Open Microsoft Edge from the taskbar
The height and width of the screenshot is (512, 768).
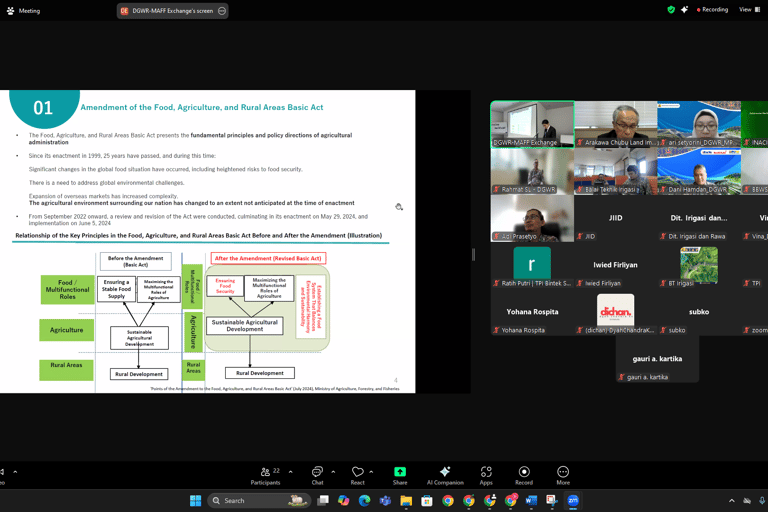click(364, 500)
